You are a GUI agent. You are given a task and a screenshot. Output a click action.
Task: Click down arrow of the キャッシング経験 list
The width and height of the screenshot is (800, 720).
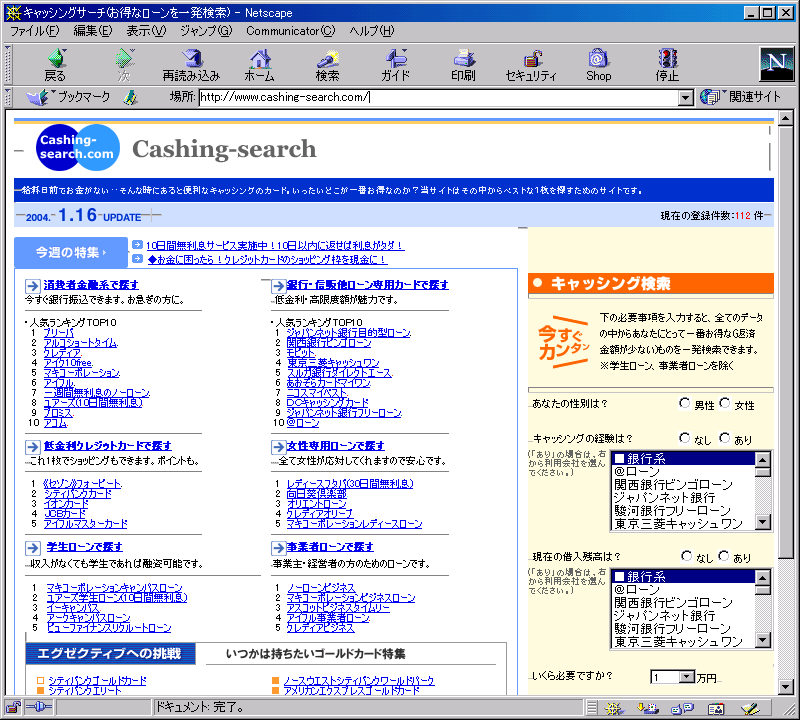(762, 522)
